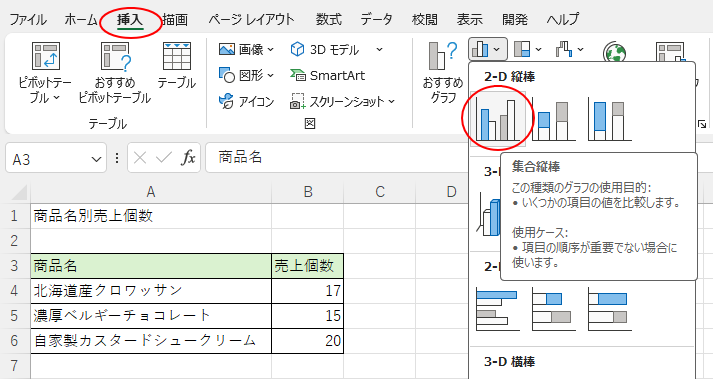Select column C header

coord(380,192)
